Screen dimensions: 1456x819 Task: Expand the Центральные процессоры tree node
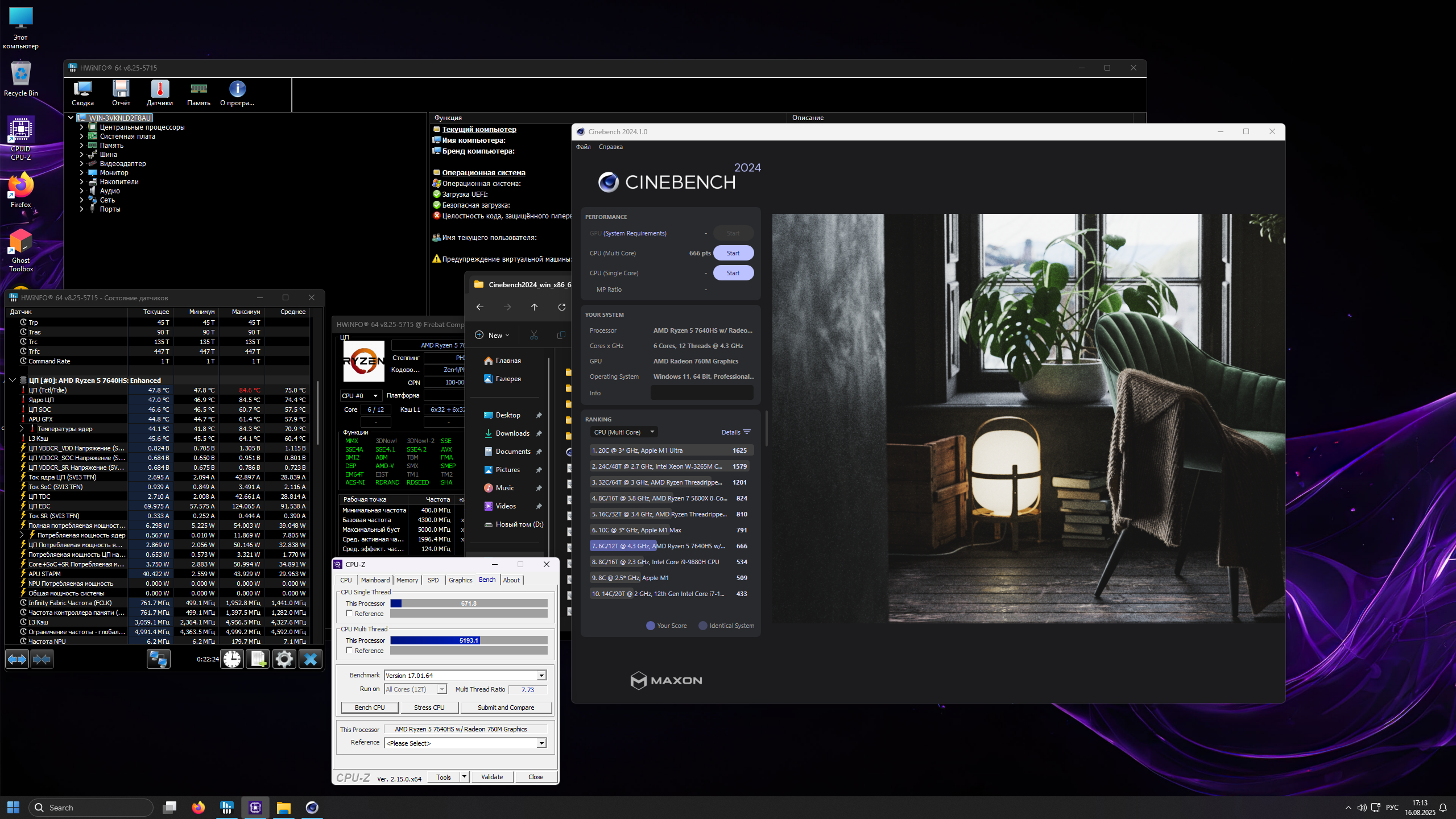(81, 127)
